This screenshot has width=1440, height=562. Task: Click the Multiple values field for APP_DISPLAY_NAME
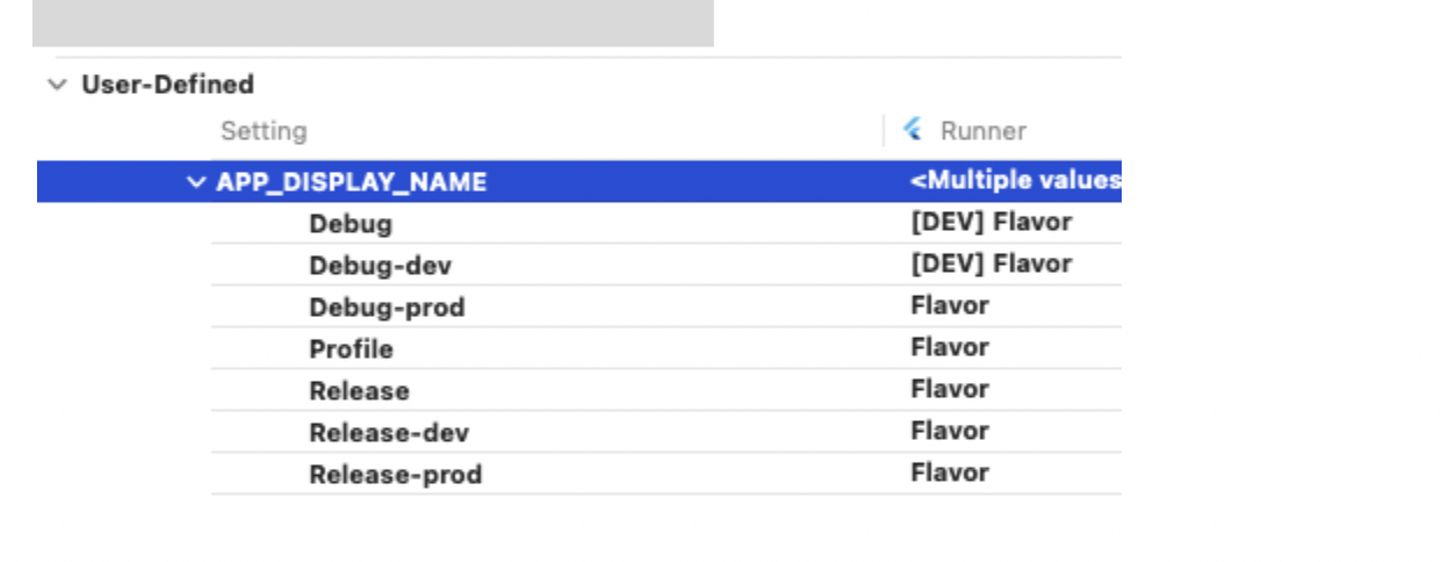tap(1015, 181)
